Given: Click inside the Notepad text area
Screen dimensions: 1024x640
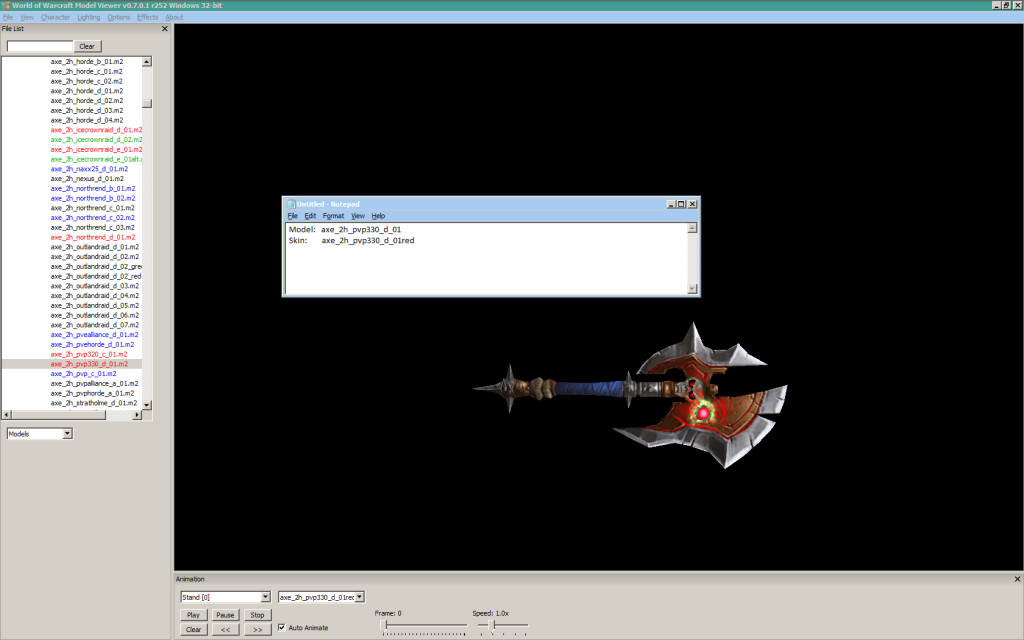Looking at the screenshot, I should [x=487, y=259].
